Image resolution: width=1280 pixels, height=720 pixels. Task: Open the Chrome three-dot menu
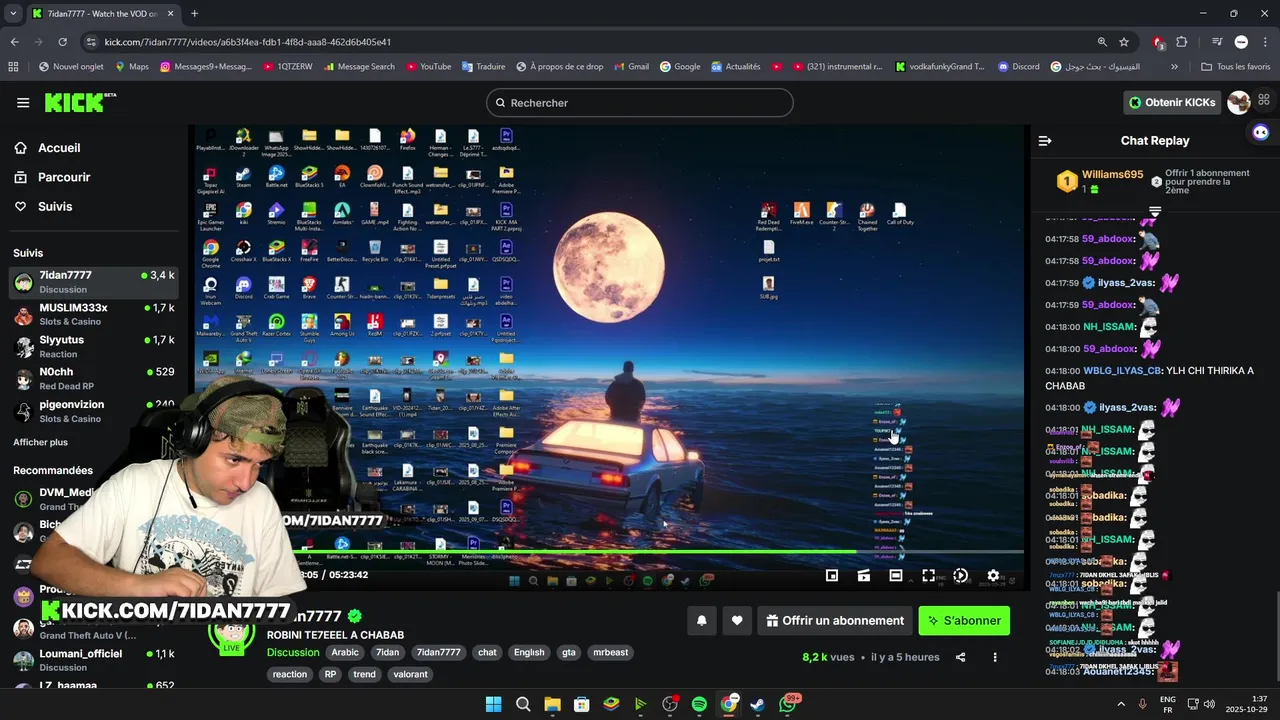(1265, 42)
